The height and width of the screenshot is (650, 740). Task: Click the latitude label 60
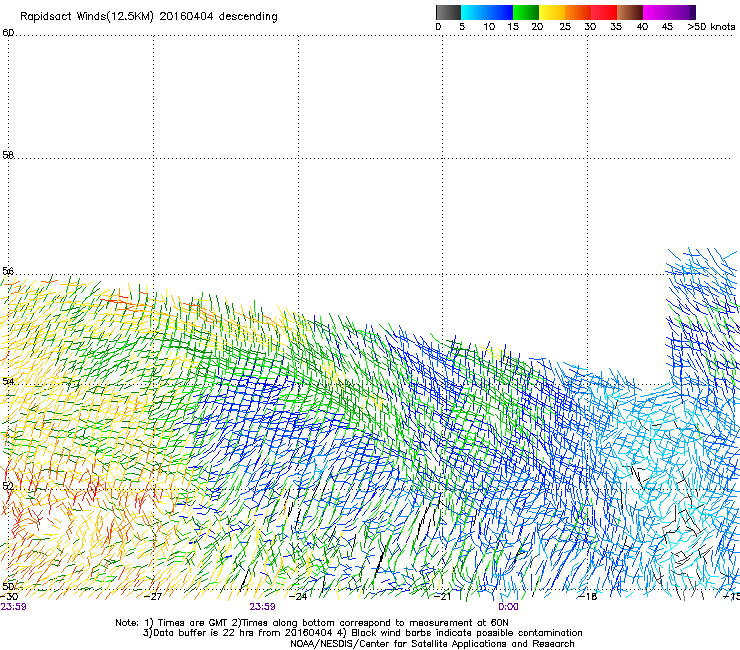8,33
